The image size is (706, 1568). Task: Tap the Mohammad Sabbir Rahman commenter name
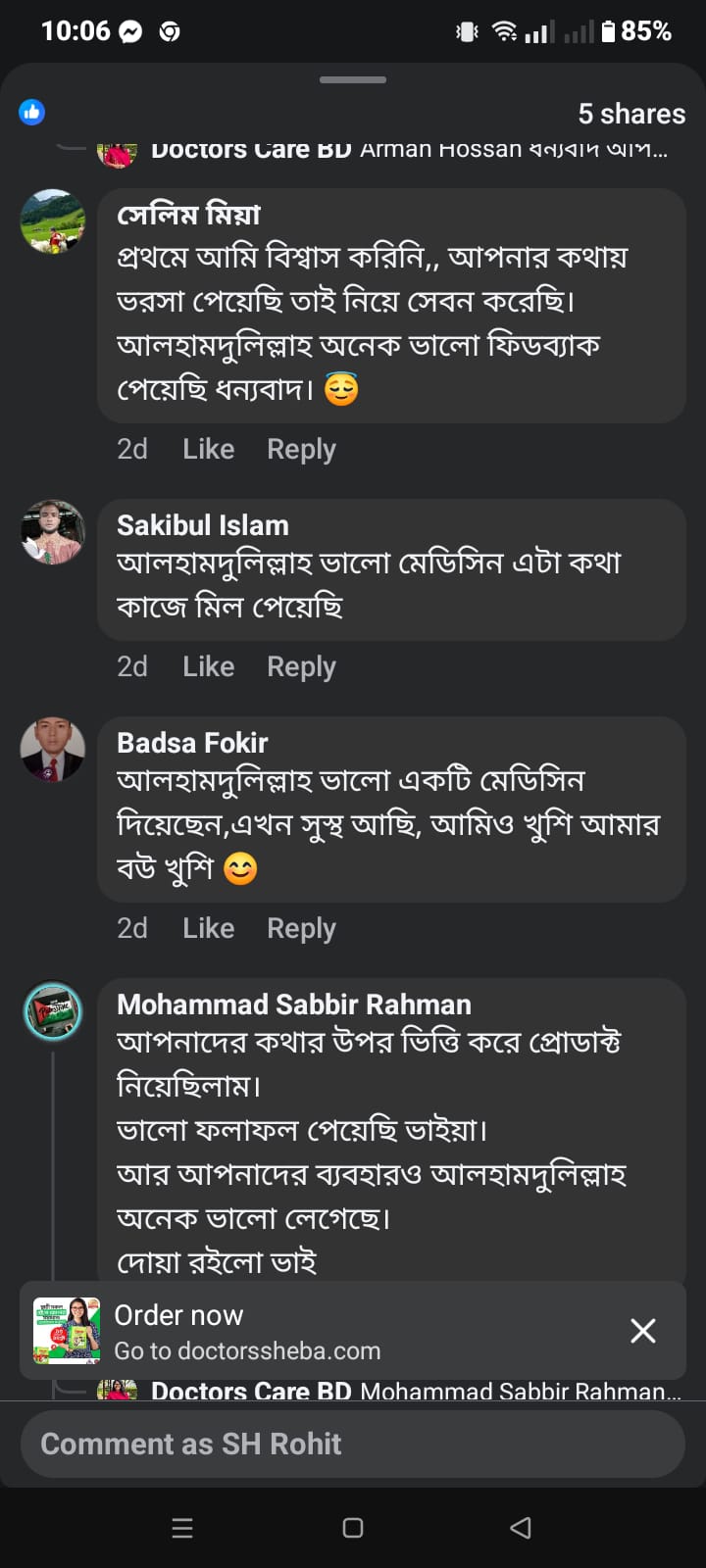293,1004
